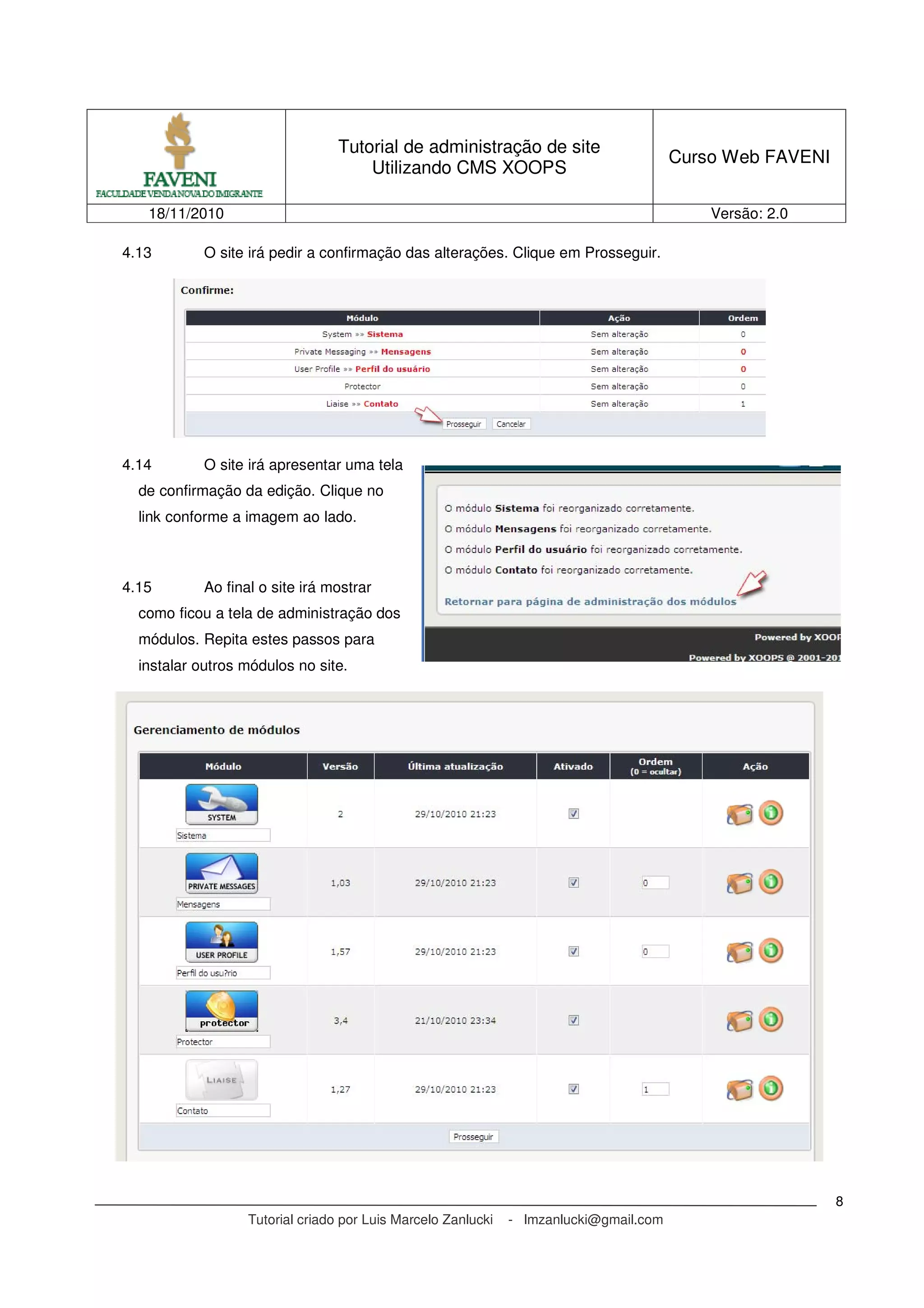Image resolution: width=924 pixels, height=1308 pixels.
Task: Click the Protector row in confirm table
Action: pyautogui.click(x=476, y=386)
